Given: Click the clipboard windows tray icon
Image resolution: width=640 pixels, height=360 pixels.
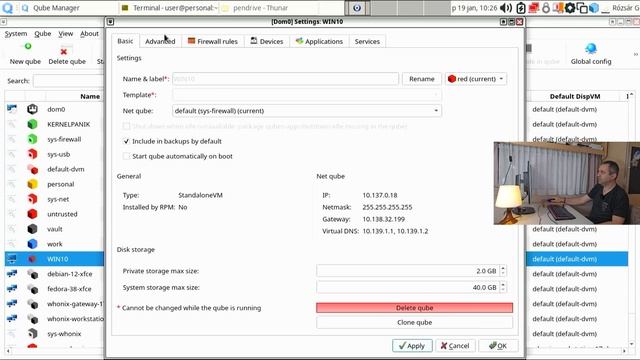Looking at the screenshot, I should [x=582, y=8].
